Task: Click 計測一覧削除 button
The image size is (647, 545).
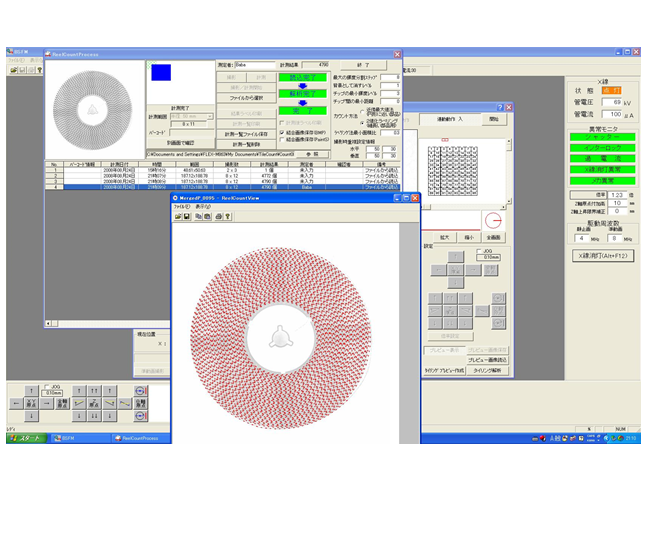Action: click(246, 144)
